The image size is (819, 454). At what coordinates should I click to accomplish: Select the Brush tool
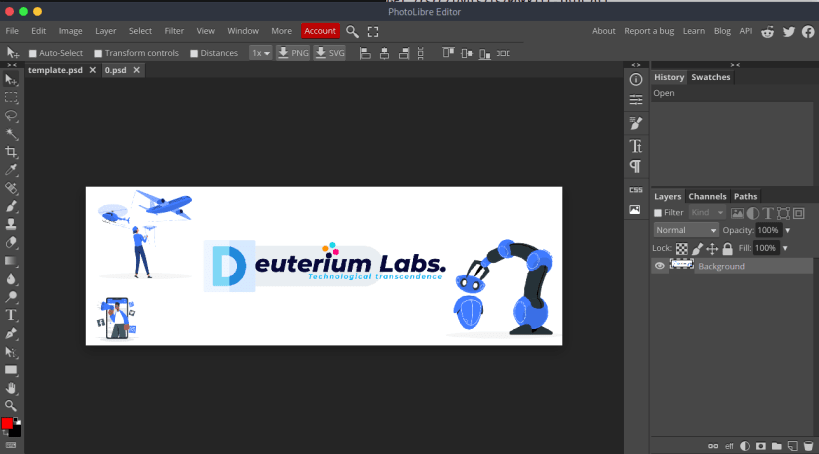coord(11,206)
